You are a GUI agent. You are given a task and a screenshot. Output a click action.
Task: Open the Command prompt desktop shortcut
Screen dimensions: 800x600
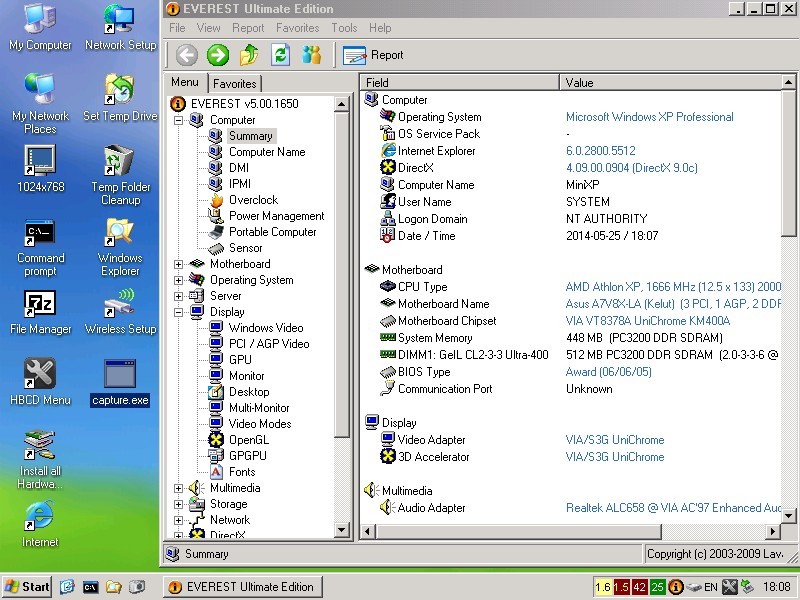pyautogui.click(x=40, y=248)
